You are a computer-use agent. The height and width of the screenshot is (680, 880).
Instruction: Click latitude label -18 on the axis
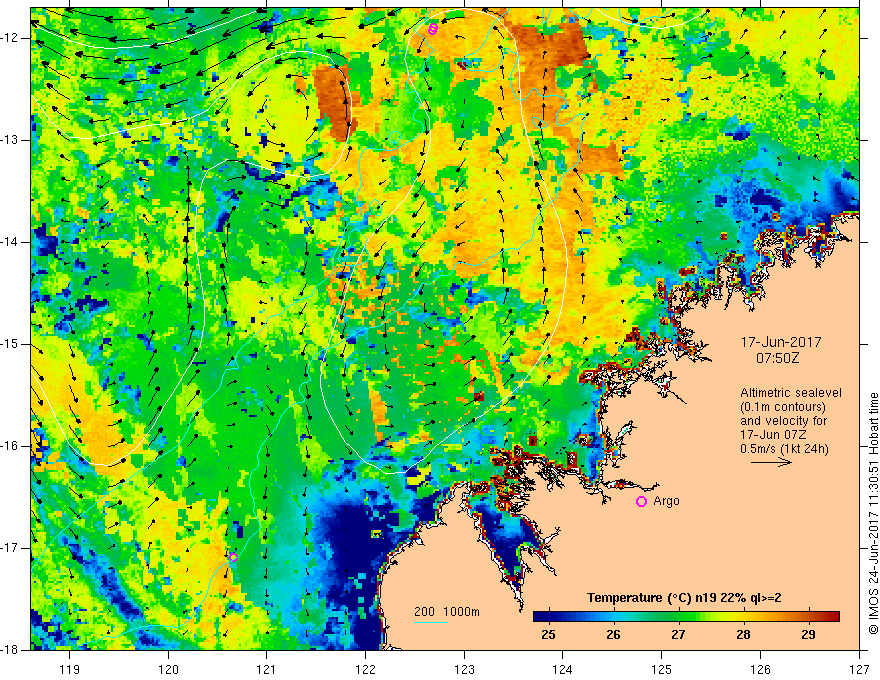pos(10,650)
